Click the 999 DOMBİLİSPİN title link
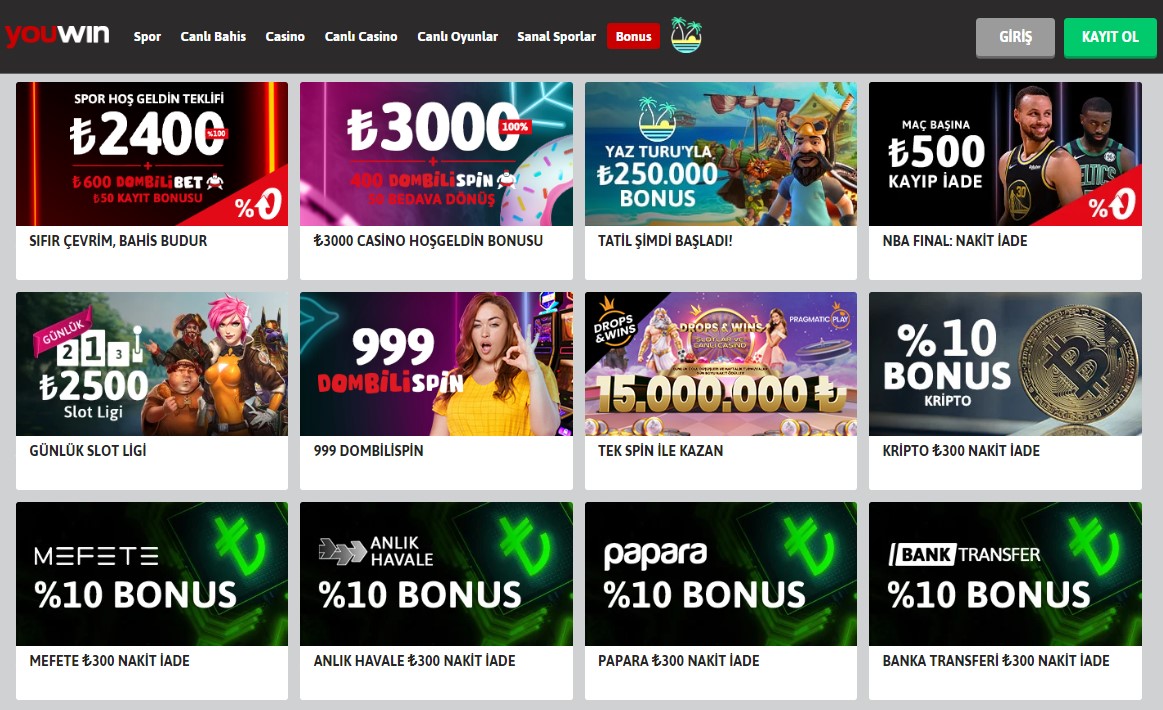Viewport: 1163px width, 710px height. (369, 450)
